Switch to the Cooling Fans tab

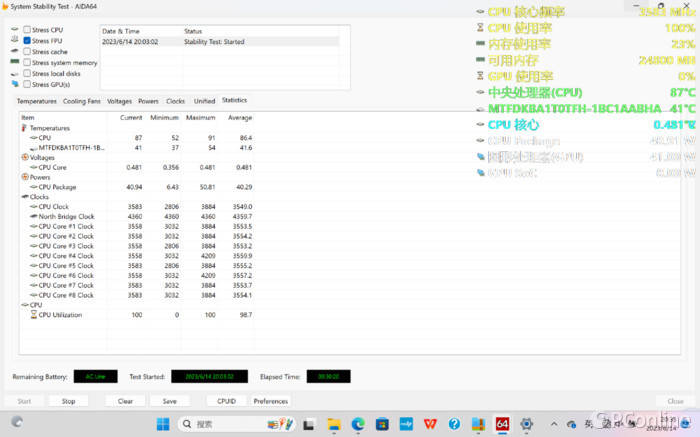tap(82, 101)
